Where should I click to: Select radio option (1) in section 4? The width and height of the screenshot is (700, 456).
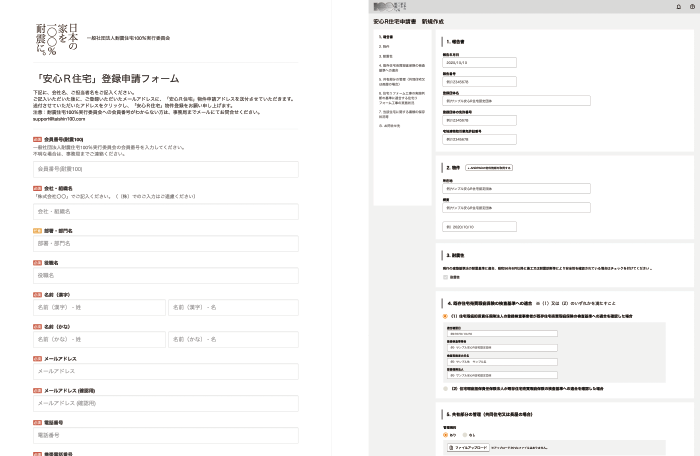tap(445, 317)
